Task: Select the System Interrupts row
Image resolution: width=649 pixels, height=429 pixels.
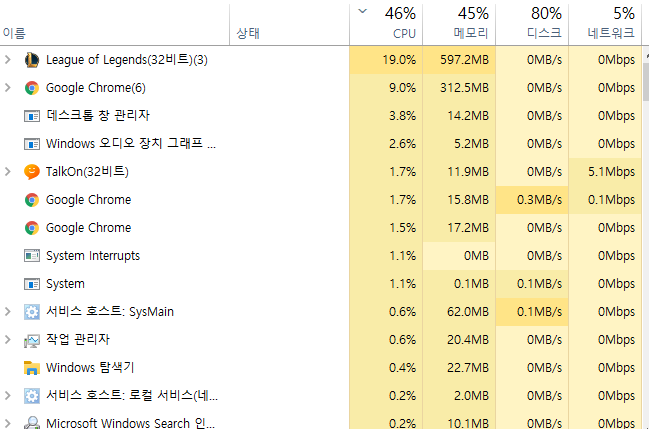Action: [321, 256]
